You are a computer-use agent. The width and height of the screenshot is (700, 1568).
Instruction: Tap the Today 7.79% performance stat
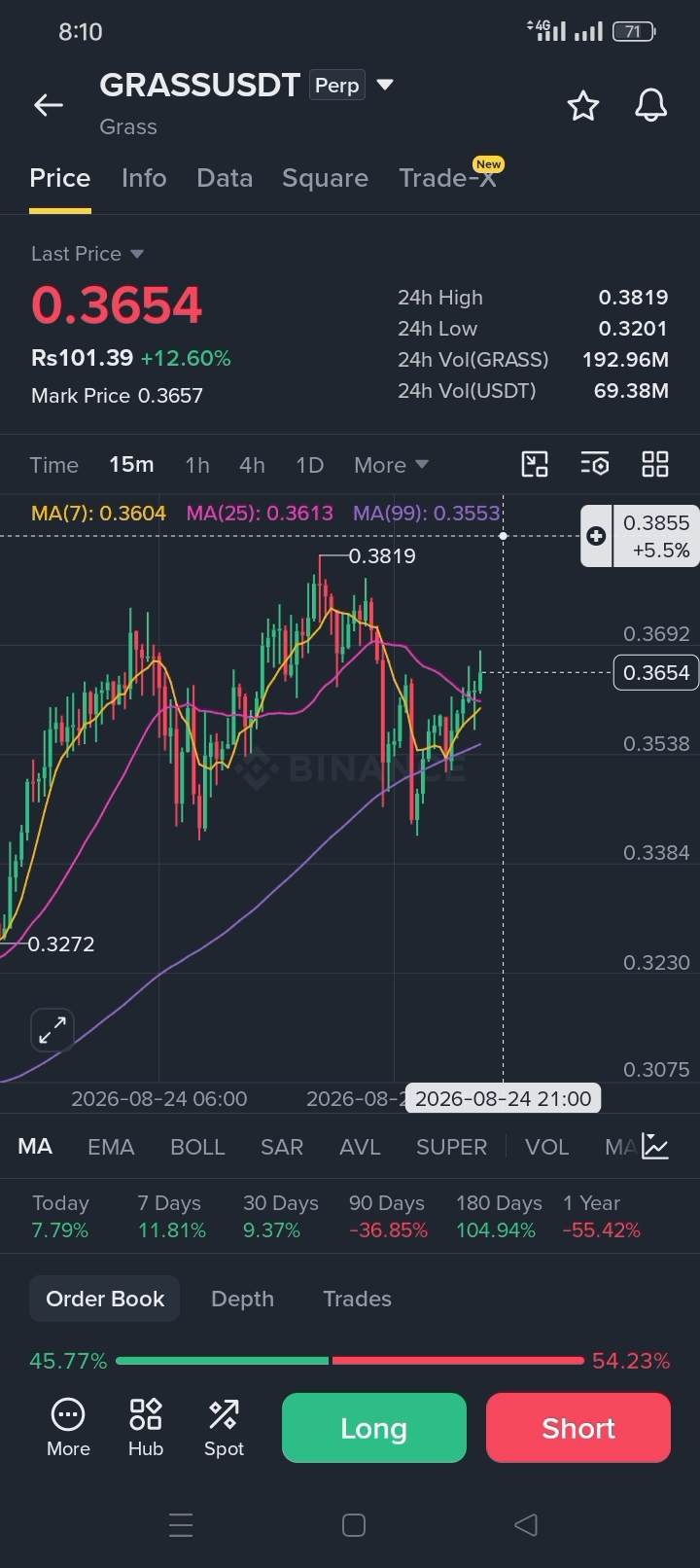coord(60,1217)
